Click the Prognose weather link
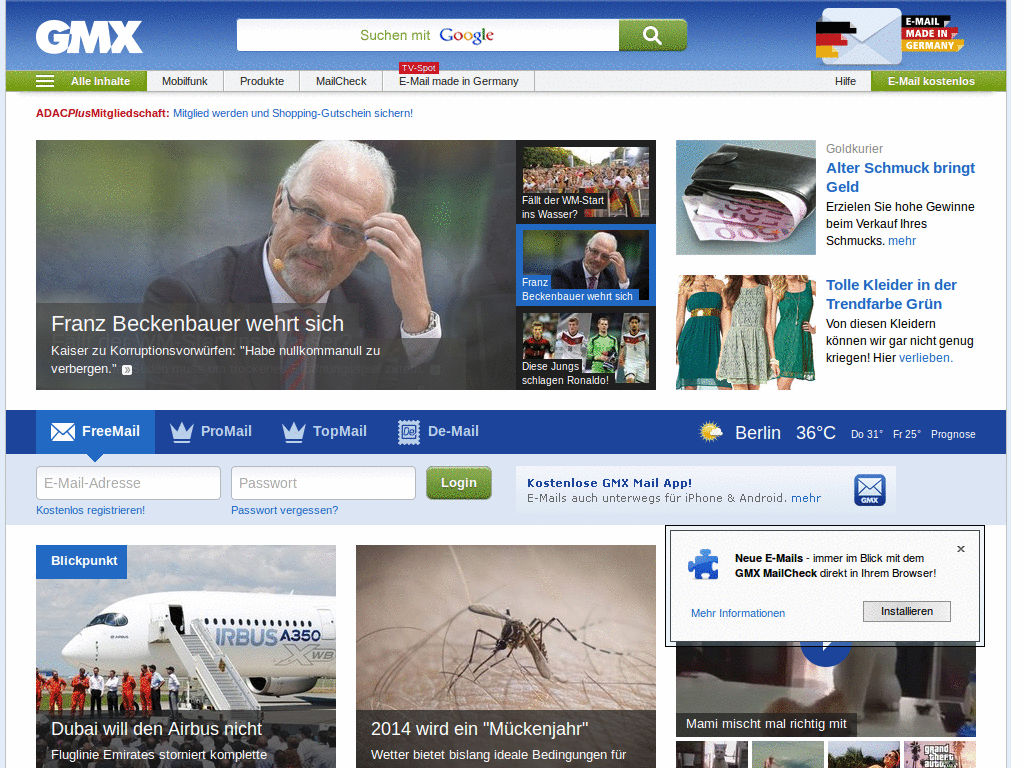Image resolution: width=1024 pixels, height=768 pixels. coord(953,434)
